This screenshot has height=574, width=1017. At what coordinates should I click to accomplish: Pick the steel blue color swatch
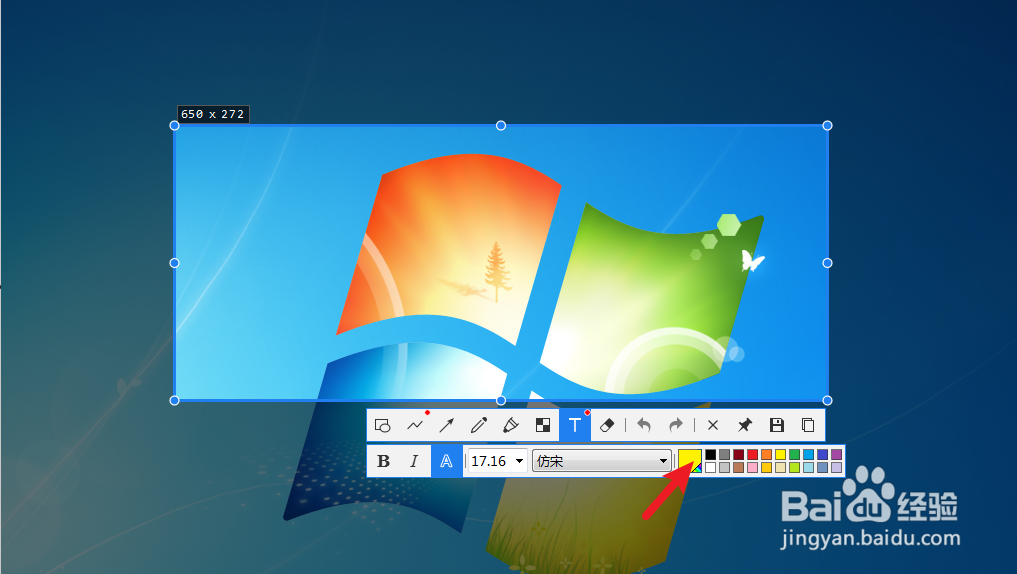coord(822,467)
